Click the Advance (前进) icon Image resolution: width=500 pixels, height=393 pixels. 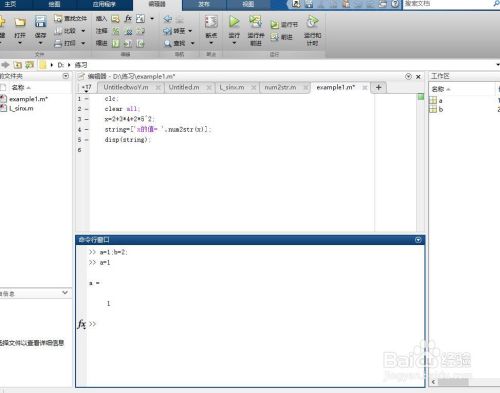(x=275, y=37)
